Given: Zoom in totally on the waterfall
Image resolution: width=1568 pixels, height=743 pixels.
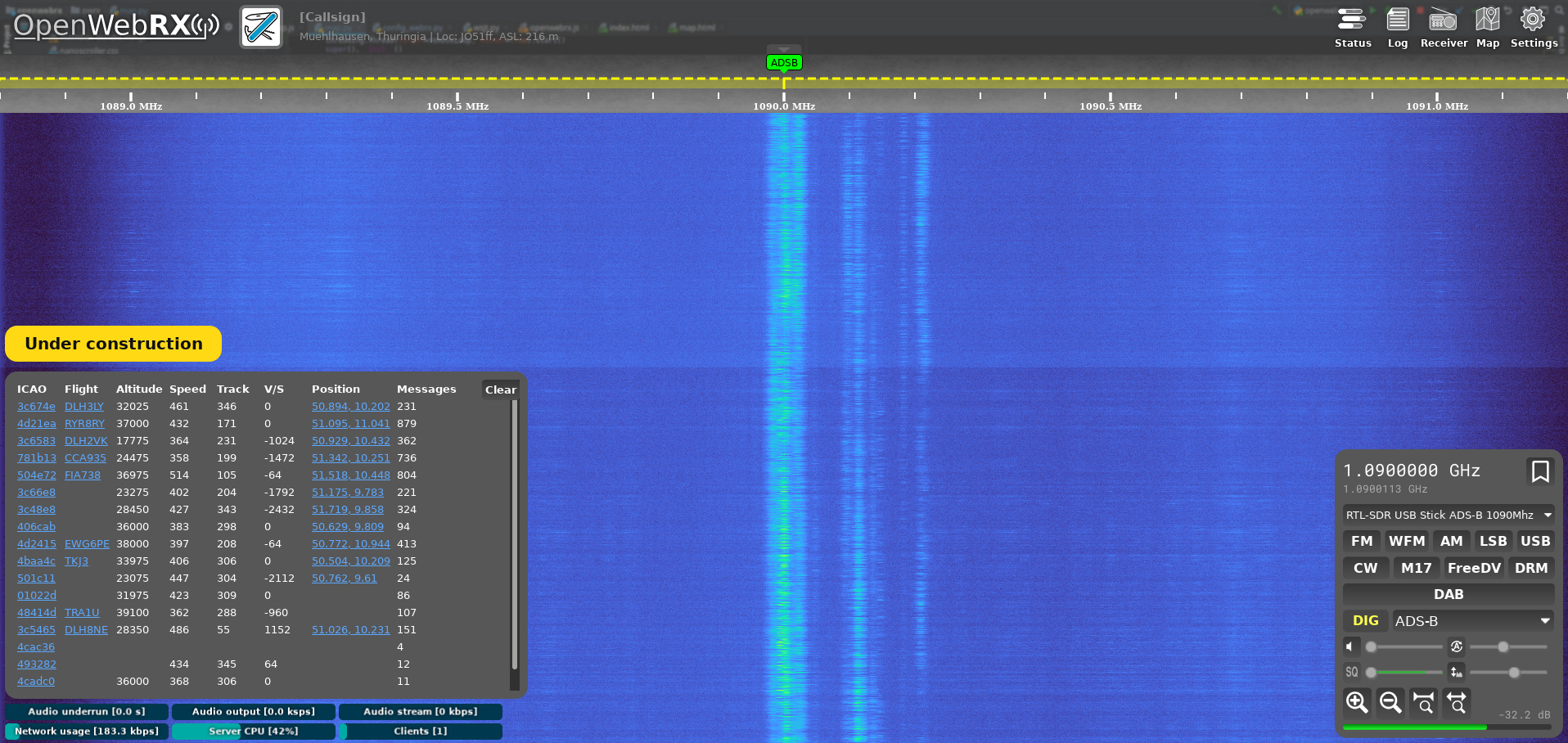Looking at the screenshot, I should (x=1424, y=702).
